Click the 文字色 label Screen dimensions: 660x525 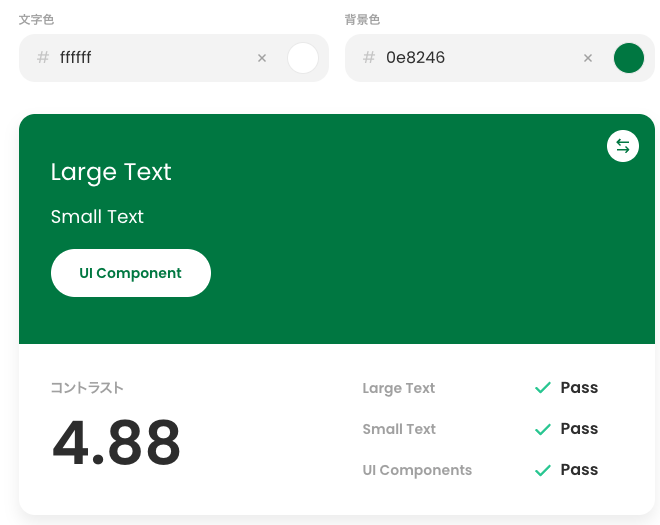pyautogui.click(x=36, y=19)
